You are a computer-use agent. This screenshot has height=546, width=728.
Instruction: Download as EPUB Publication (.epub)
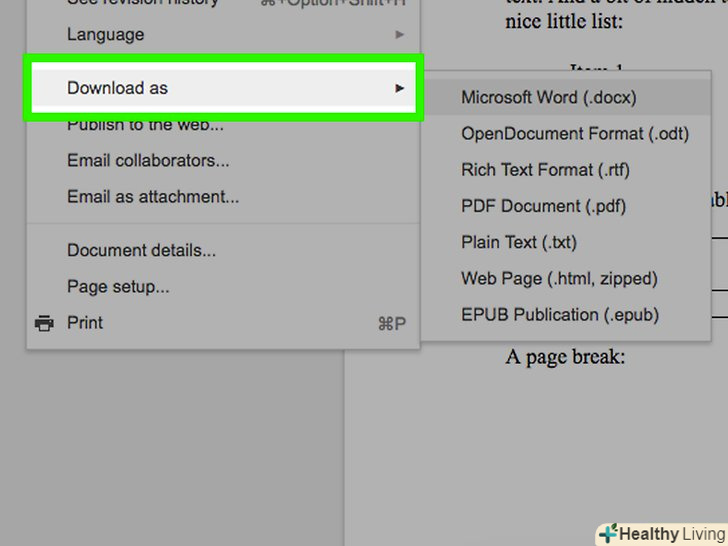tap(566, 315)
